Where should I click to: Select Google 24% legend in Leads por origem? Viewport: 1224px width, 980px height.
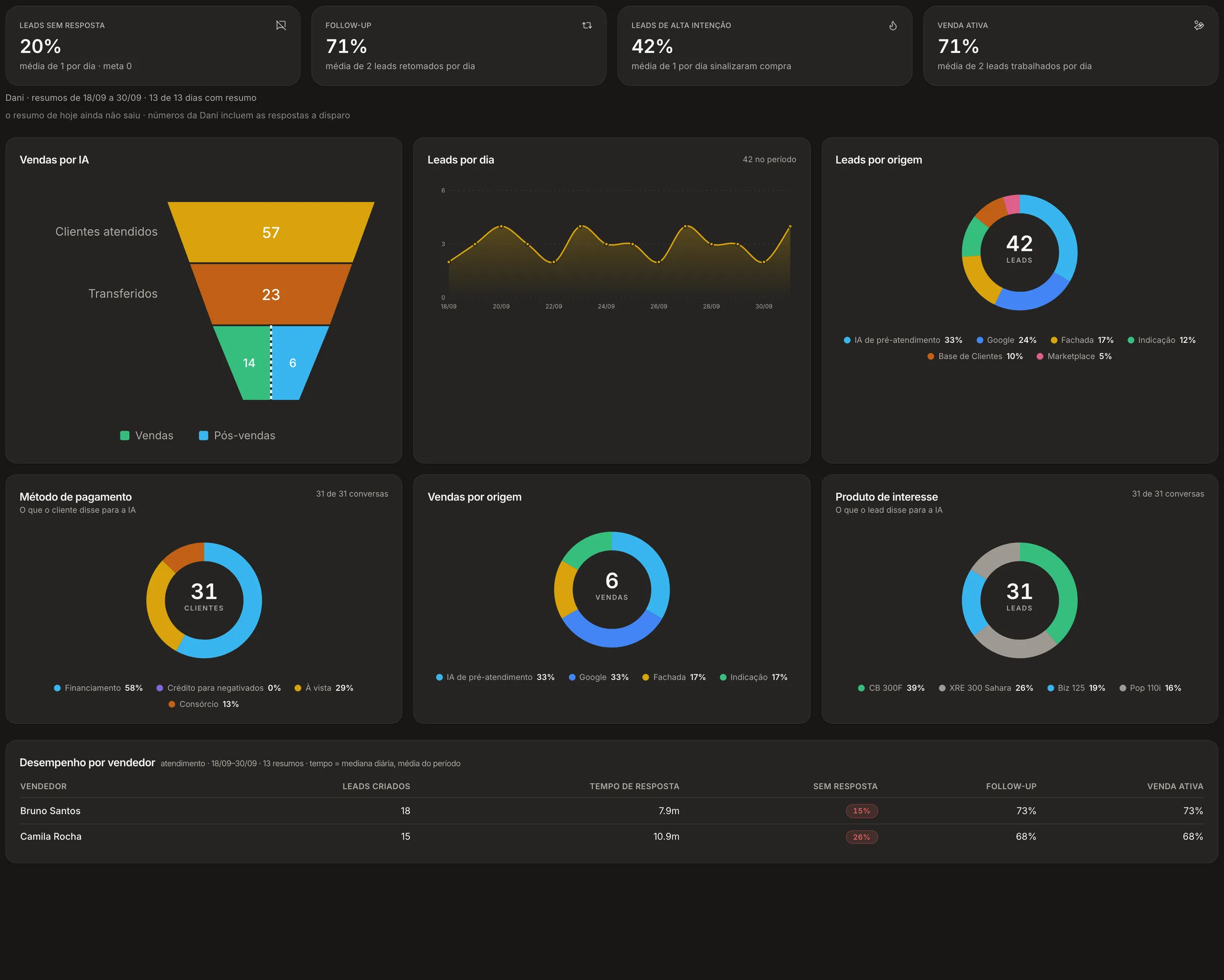[1007, 340]
